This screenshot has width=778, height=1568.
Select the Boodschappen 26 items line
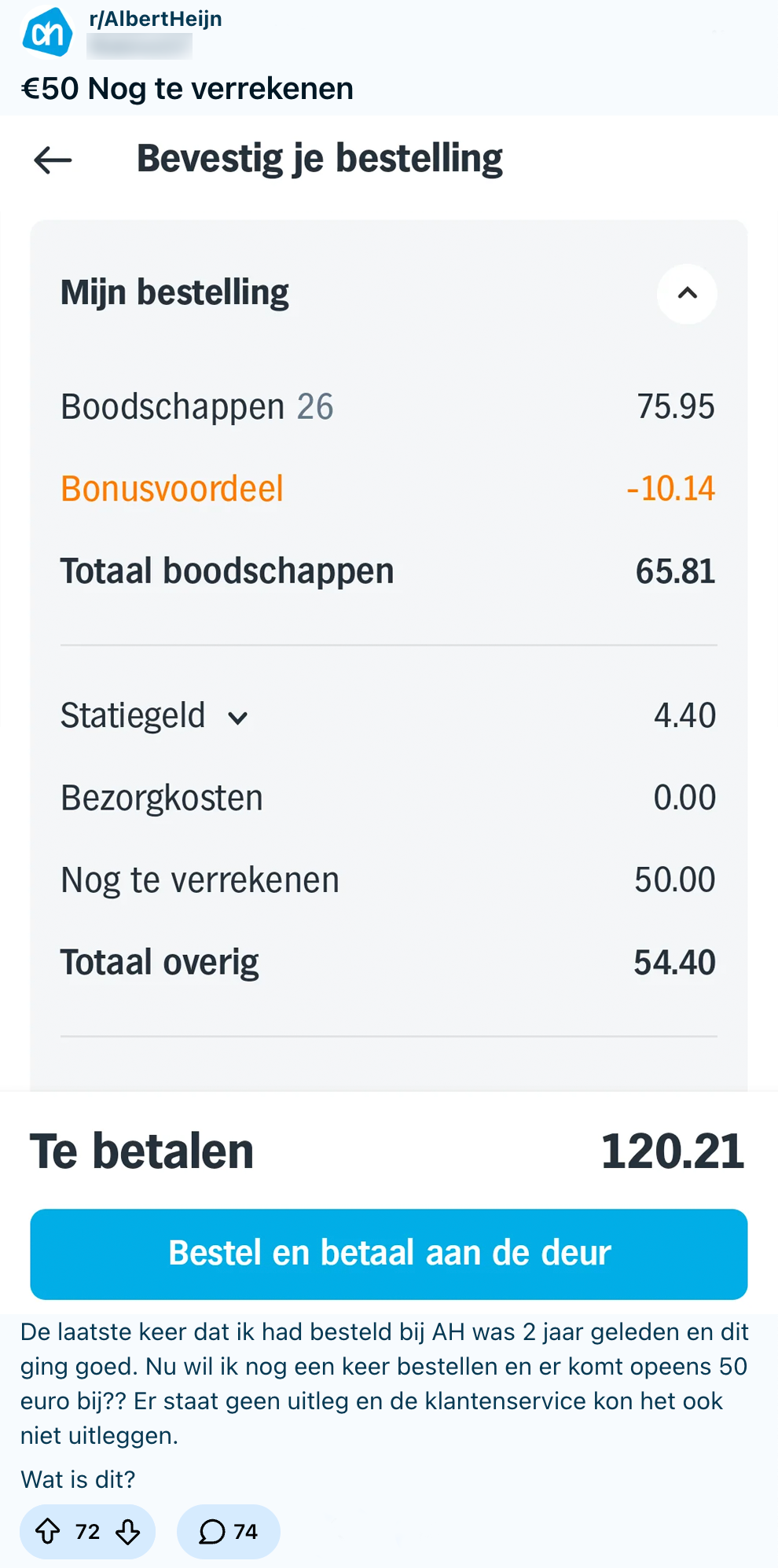[x=388, y=407]
